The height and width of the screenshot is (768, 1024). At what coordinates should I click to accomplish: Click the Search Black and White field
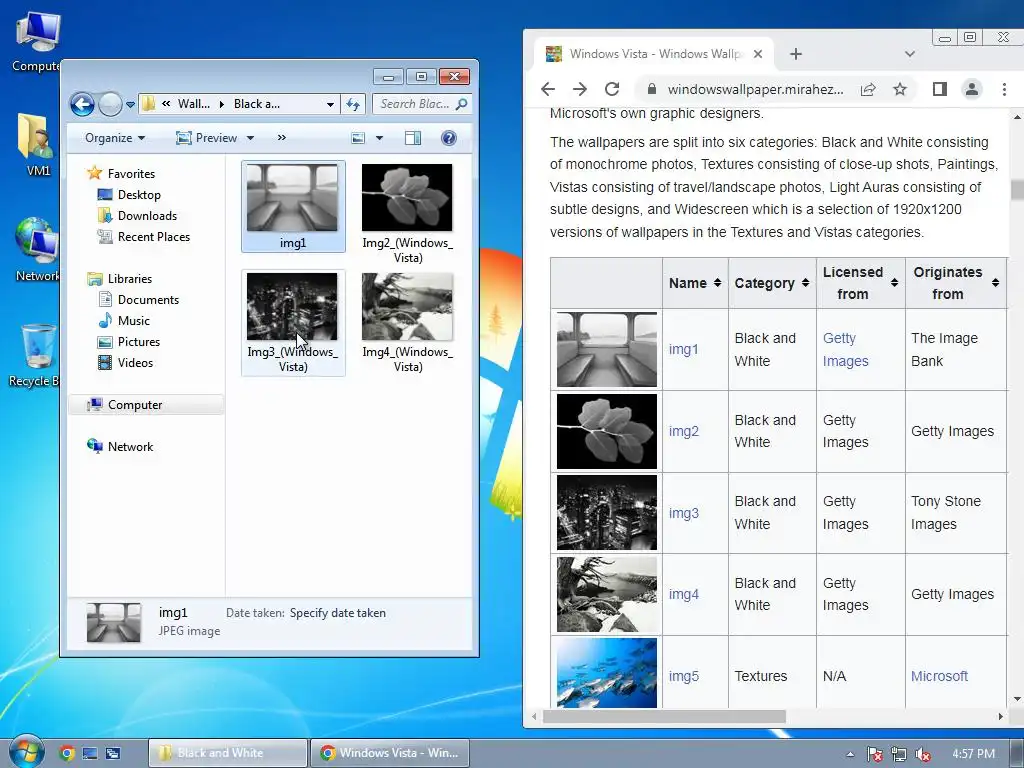coord(421,104)
